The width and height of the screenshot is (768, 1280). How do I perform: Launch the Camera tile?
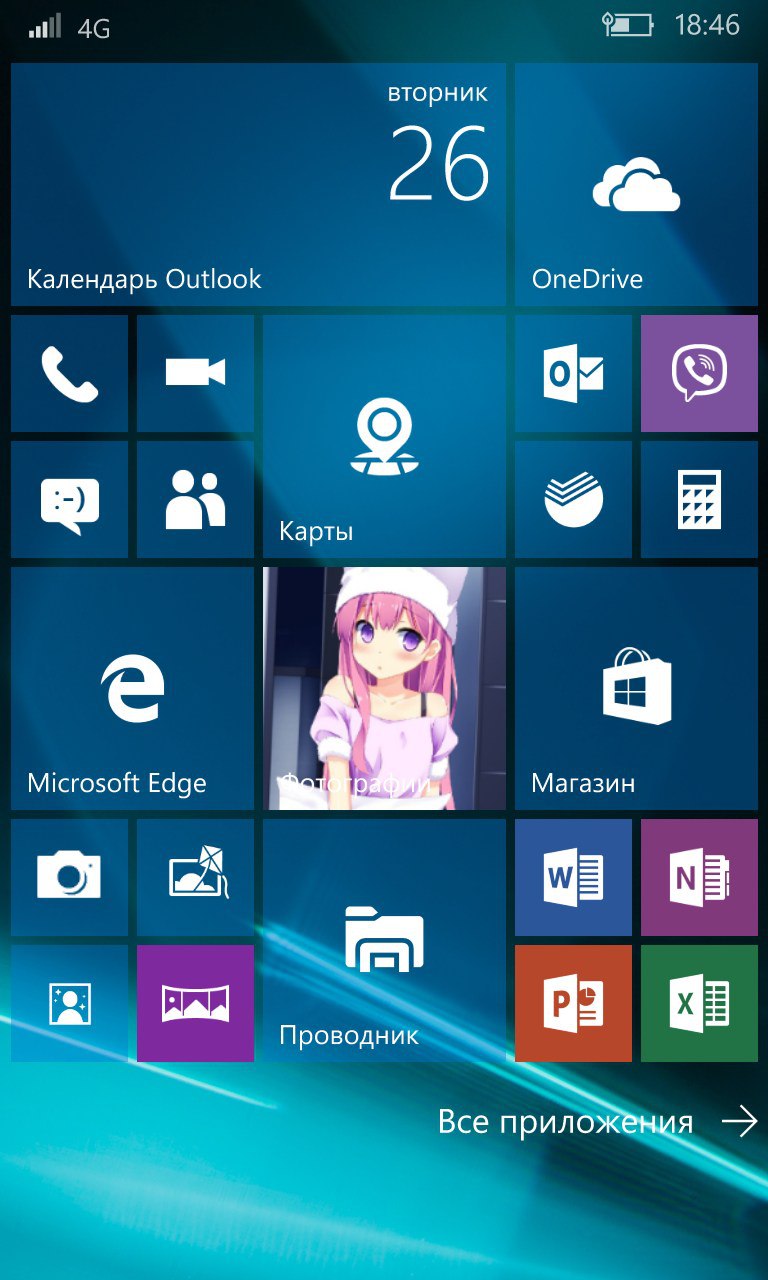pyautogui.click(x=69, y=877)
